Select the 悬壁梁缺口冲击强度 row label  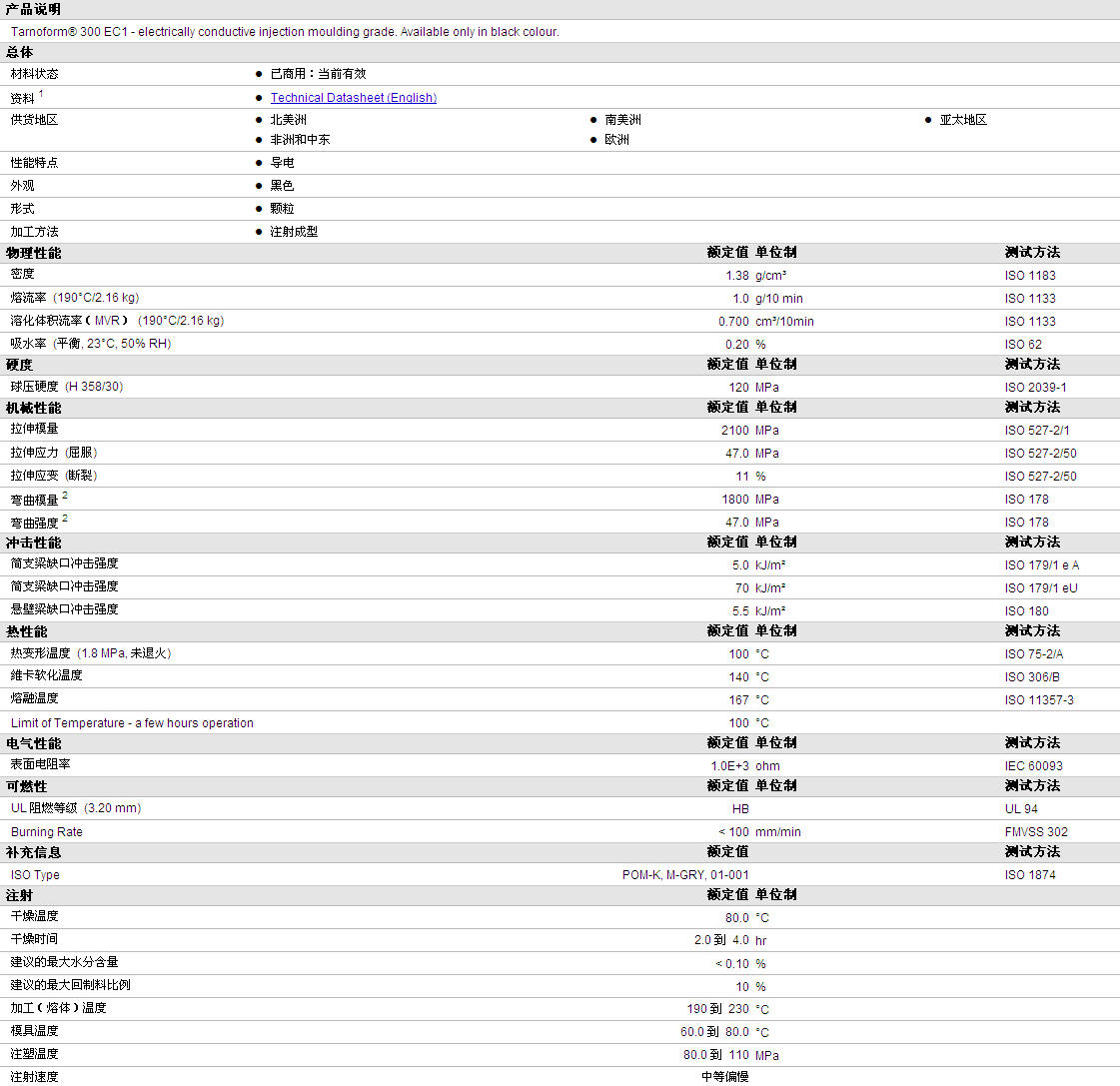(64, 608)
